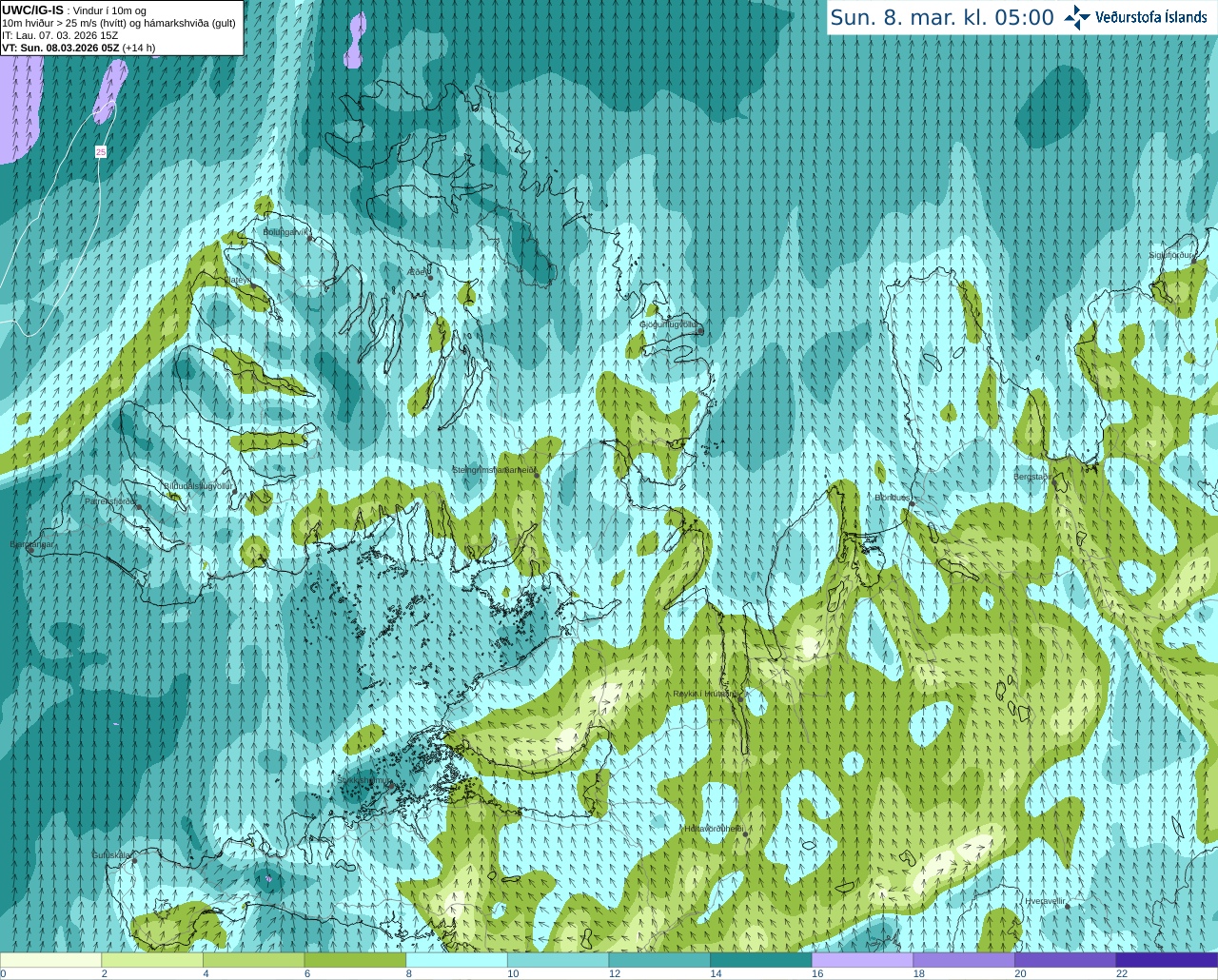Click the Gjögurflugvöllur station label
This screenshot has width=1218, height=980.
669,324
